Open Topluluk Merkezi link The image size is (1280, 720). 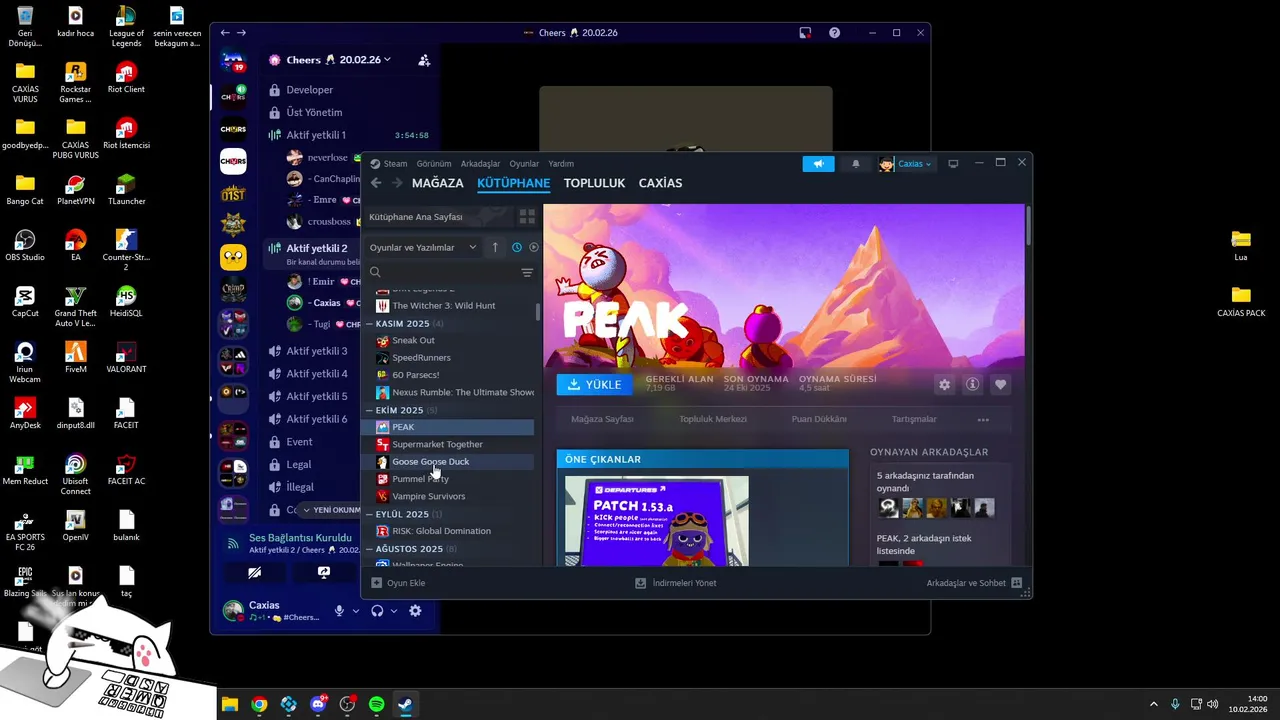(x=713, y=419)
